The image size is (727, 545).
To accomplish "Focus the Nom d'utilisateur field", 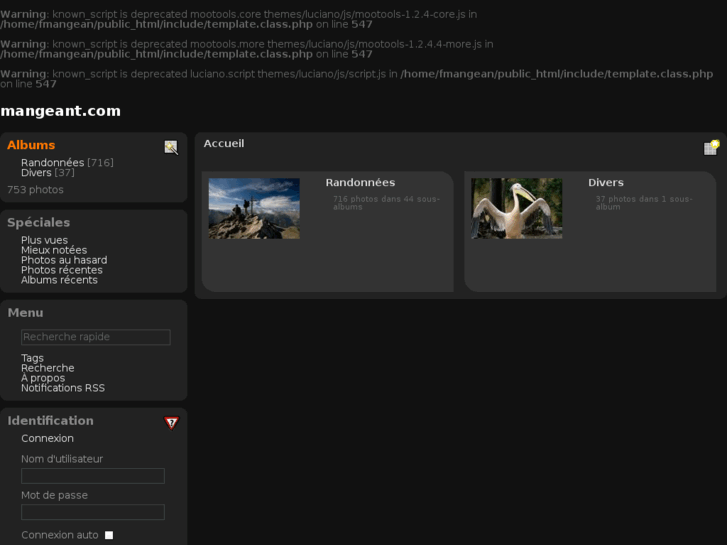I will point(93,476).
